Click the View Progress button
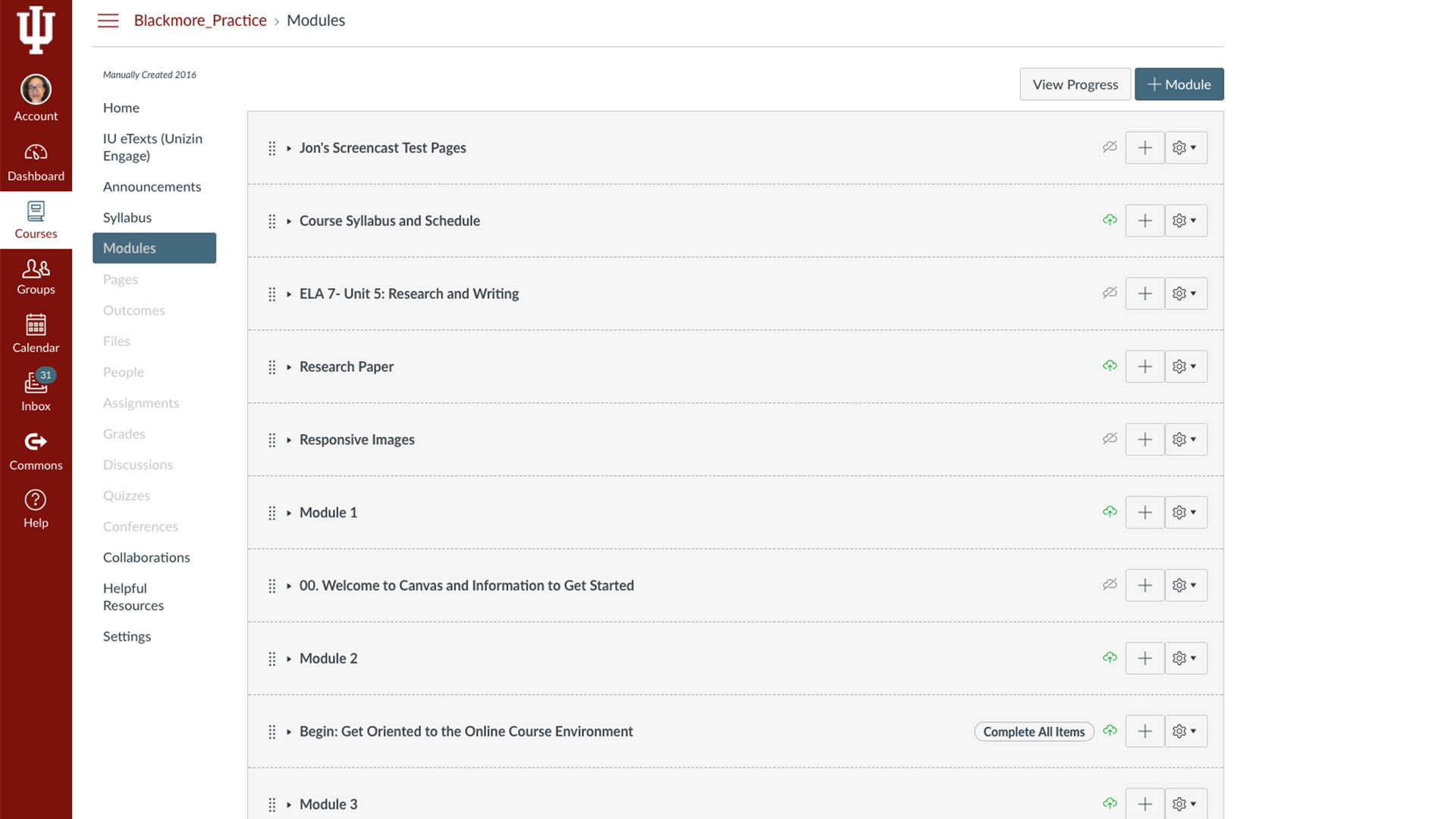The width and height of the screenshot is (1456, 819). [x=1075, y=84]
